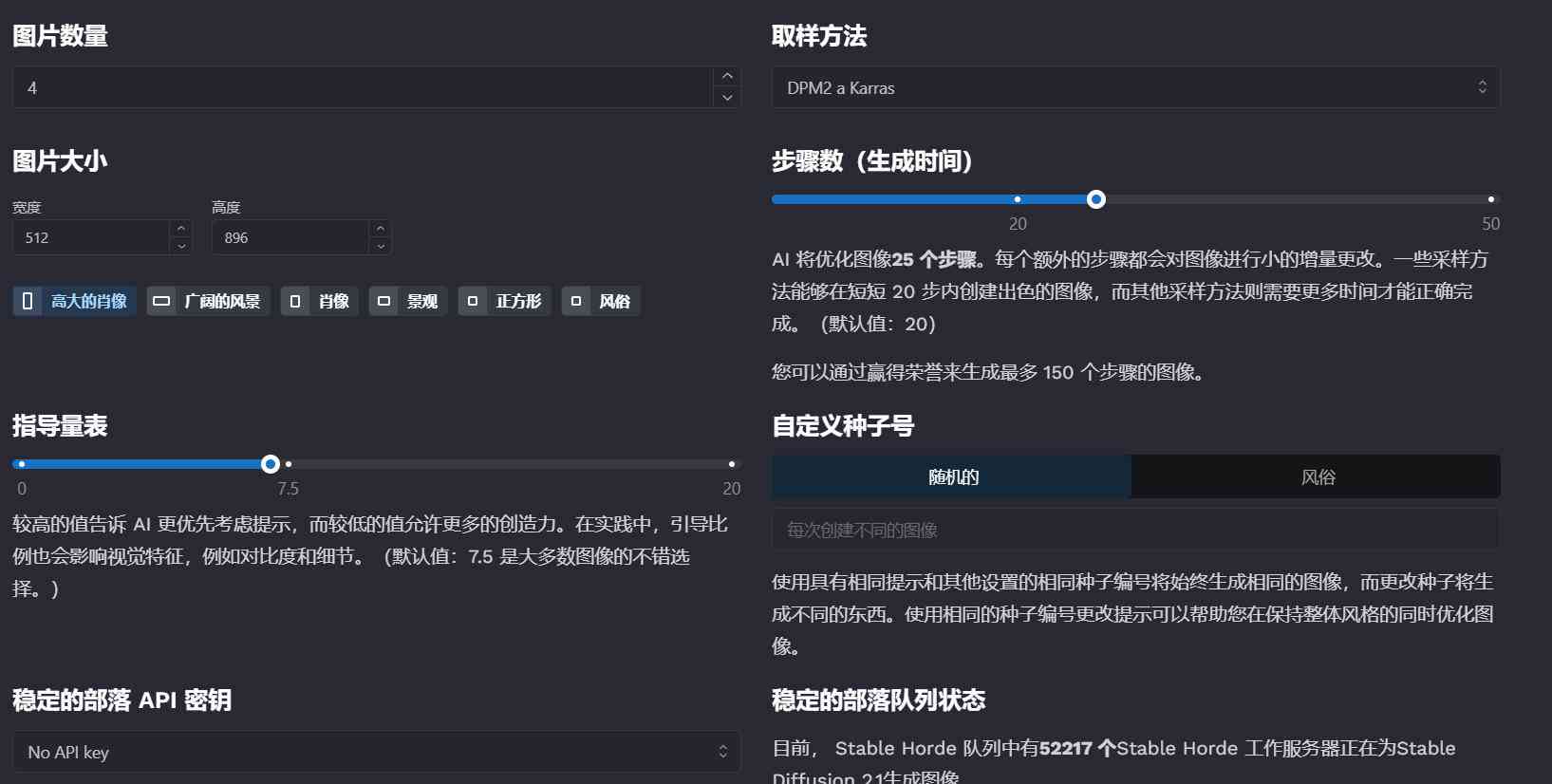1552x784 pixels.
Task: Click the 指导量表 slider handle
Action: pyautogui.click(x=271, y=464)
